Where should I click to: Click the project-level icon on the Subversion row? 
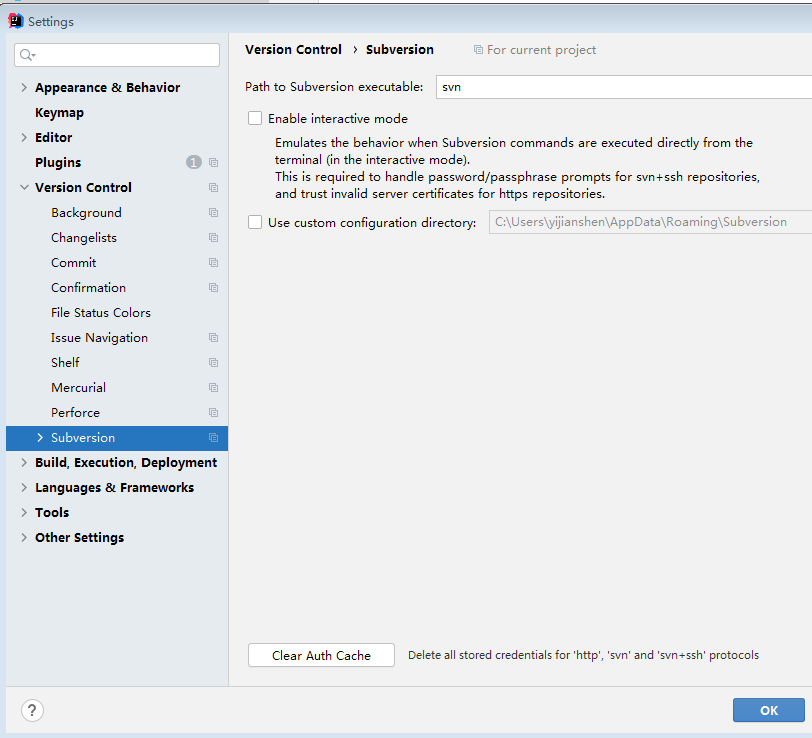(213, 438)
